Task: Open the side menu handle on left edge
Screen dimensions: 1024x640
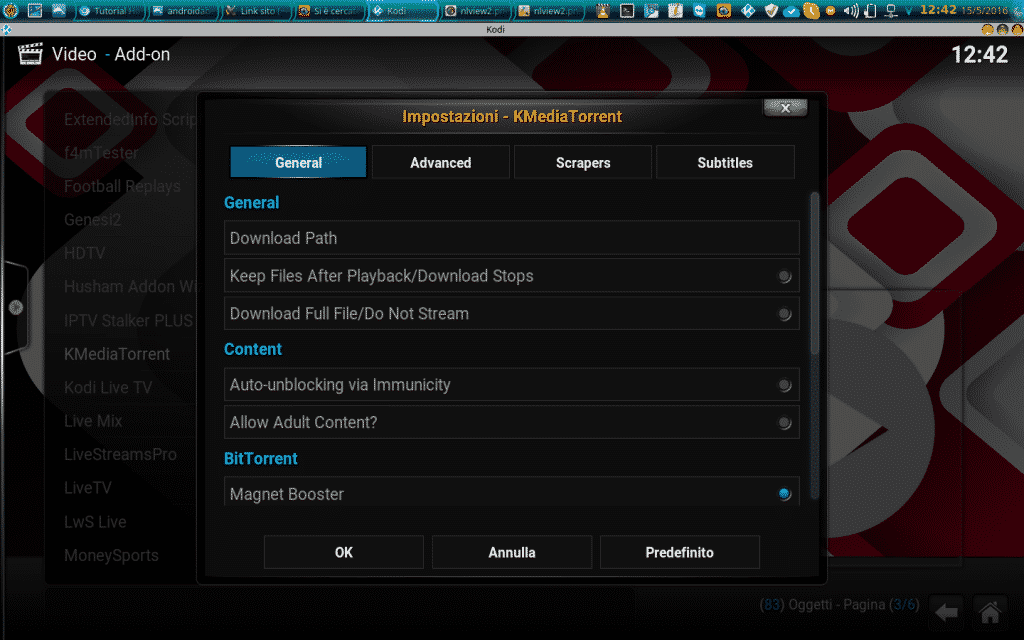Action: click(x=15, y=307)
